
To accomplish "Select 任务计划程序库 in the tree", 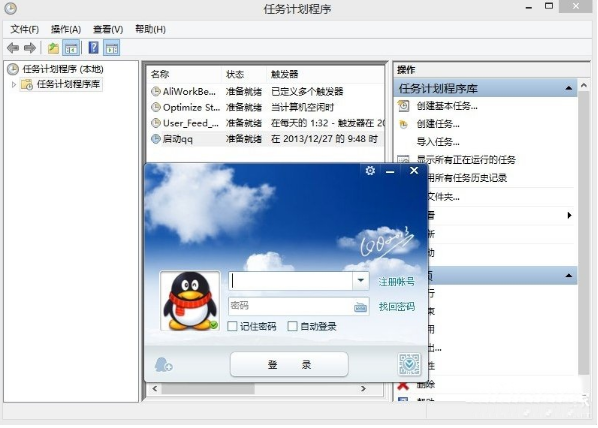I will (69, 84).
